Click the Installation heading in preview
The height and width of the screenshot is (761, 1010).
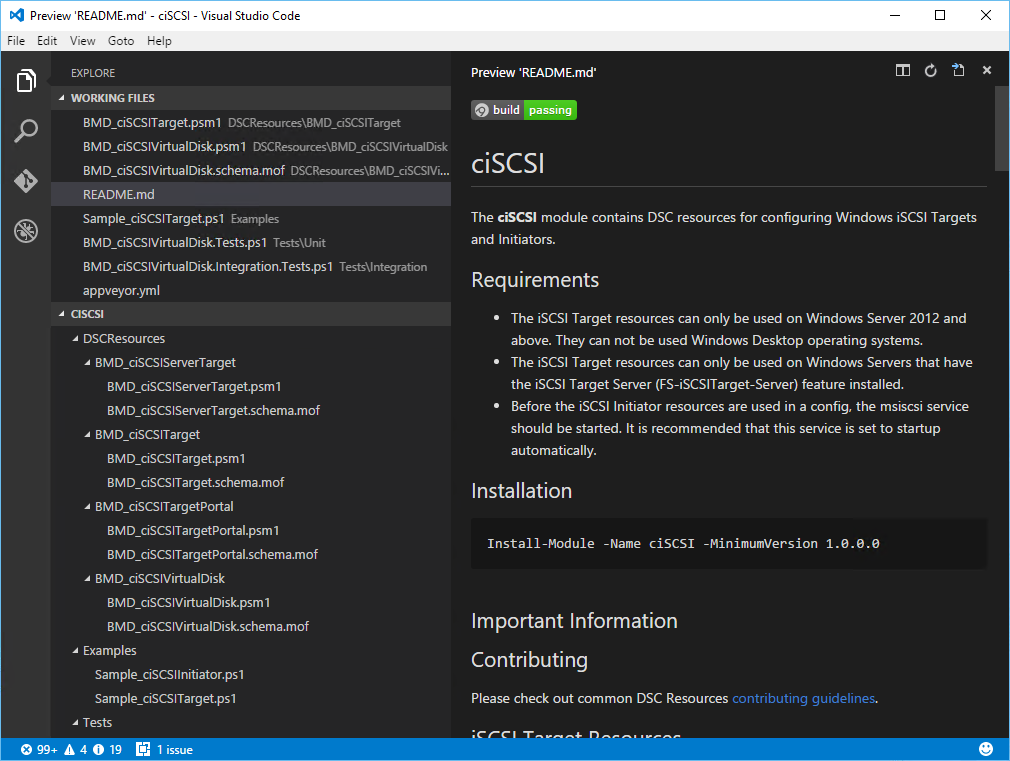coord(521,491)
